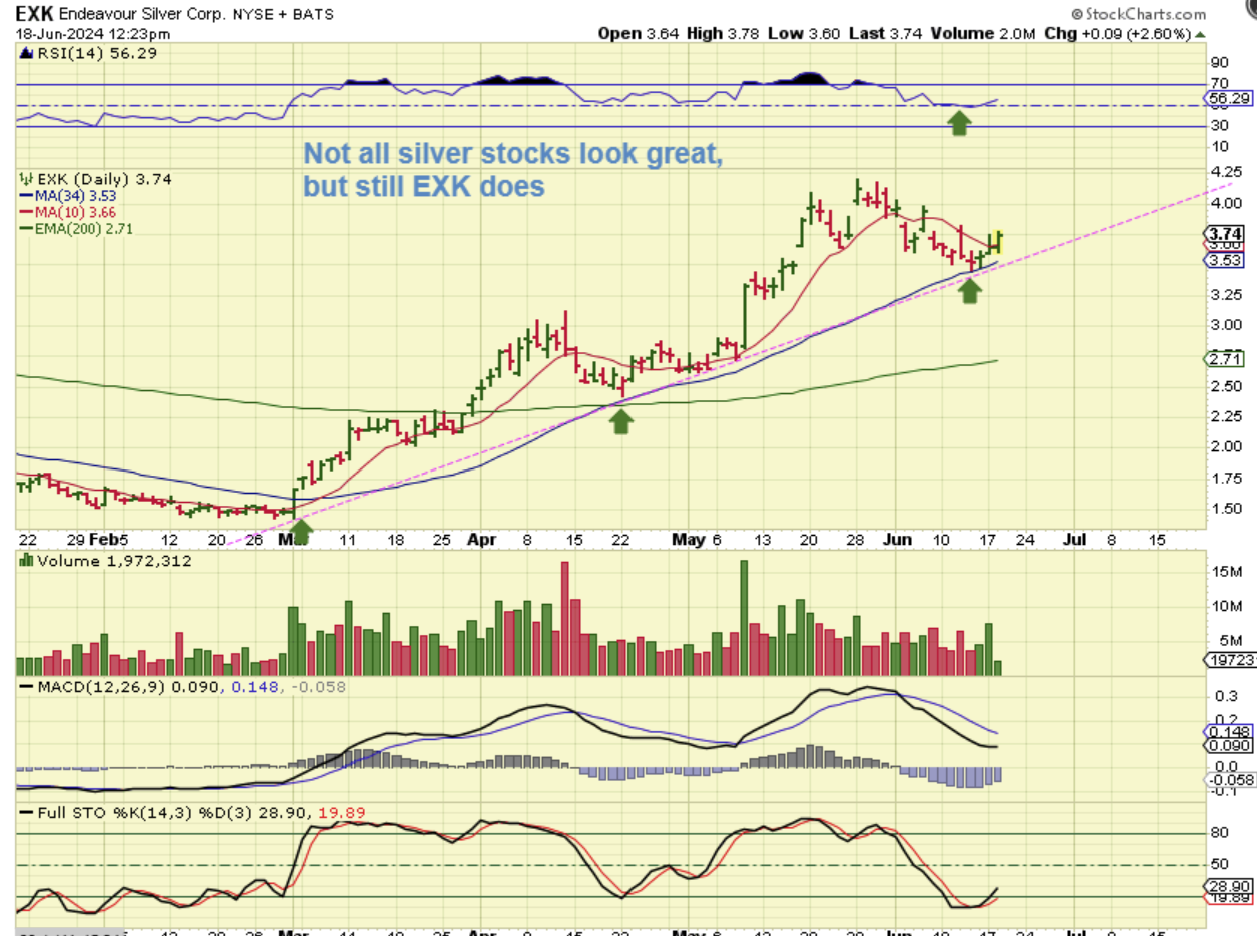Click the 4.25 price axis label
Image resolution: width=1257 pixels, height=936 pixels.
tap(1227, 170)
